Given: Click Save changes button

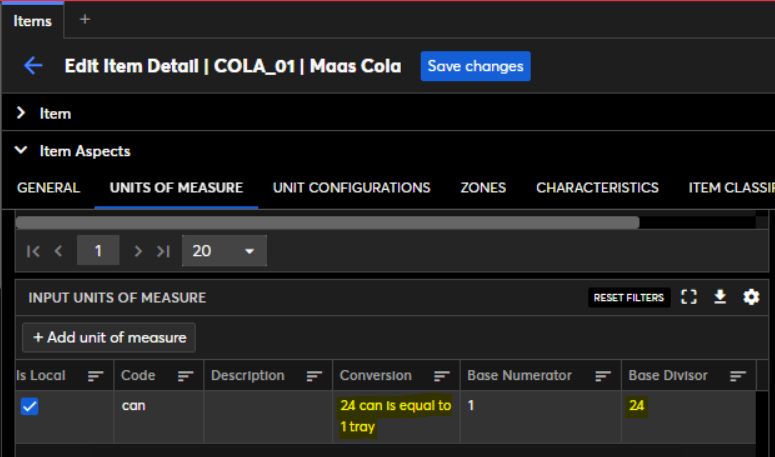Looking at the screenshot, I should coord(475,66).
